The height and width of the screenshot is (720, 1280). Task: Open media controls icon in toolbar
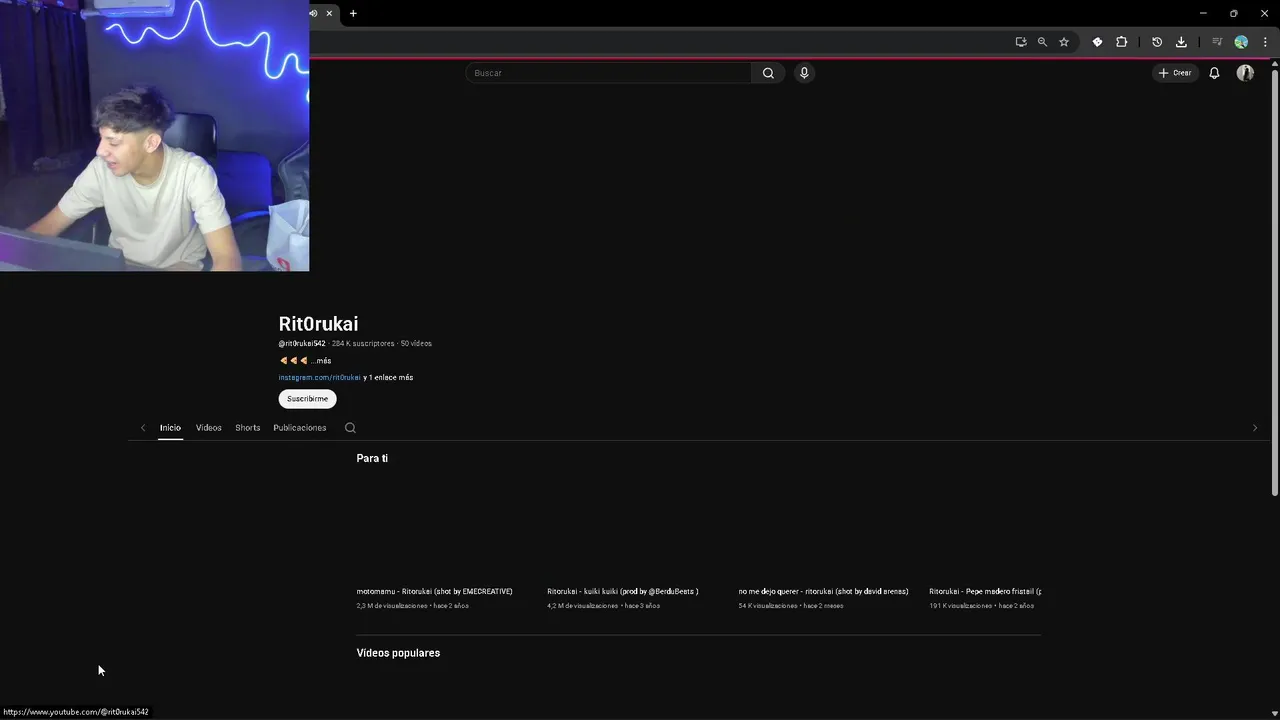[x=1217, y=42]
